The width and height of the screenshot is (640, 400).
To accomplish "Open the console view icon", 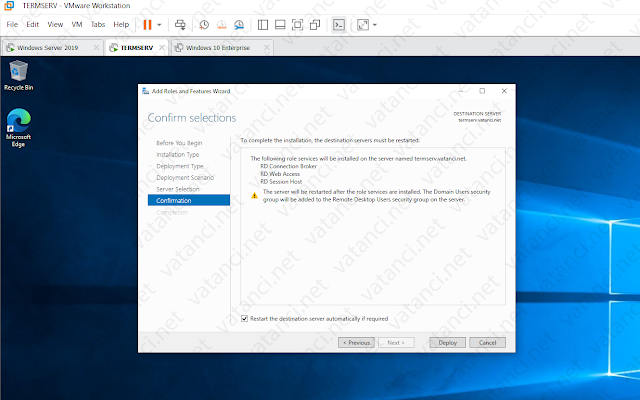I will point(339,25).
